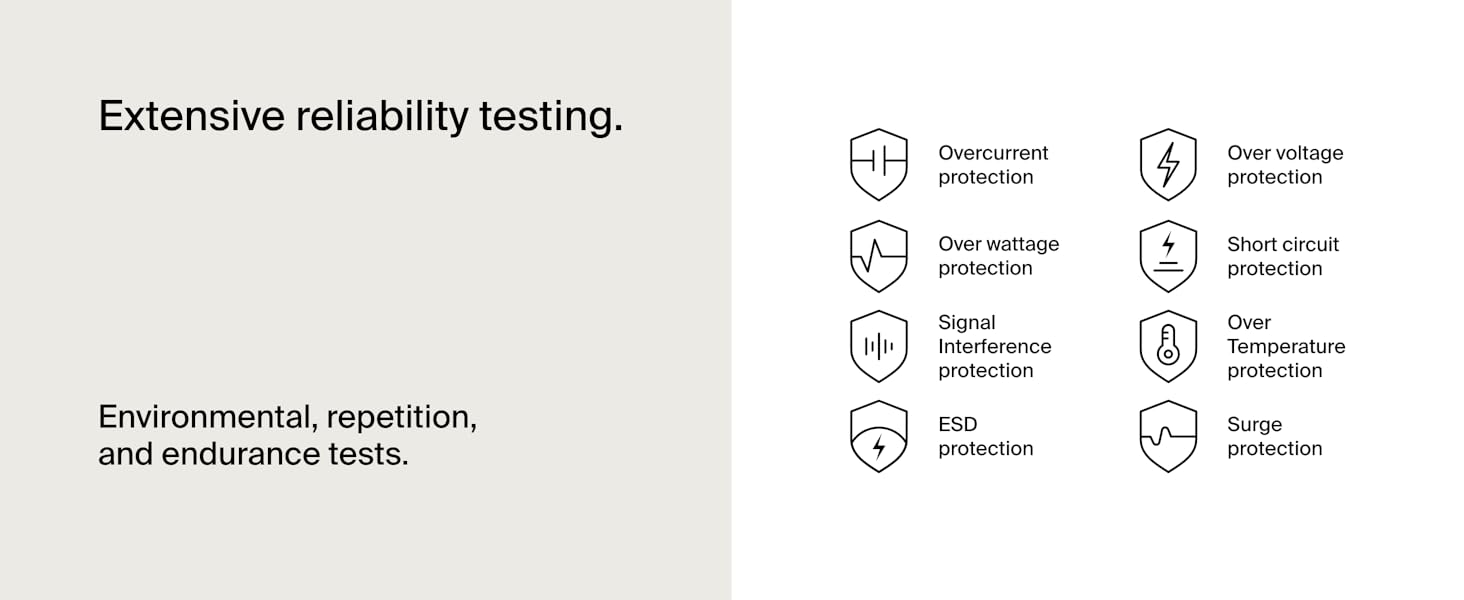Click the 'Overcurrent protection' label
The height and width of the screenshot is (600, 1464).
pos(993,165)
